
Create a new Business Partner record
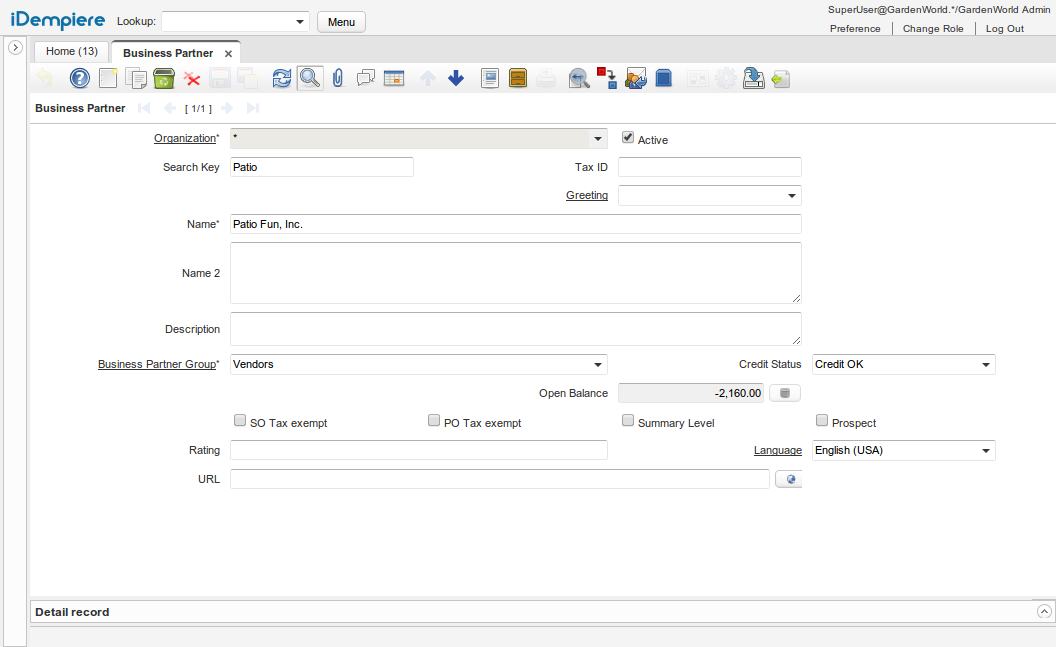(x=108, y=77)
